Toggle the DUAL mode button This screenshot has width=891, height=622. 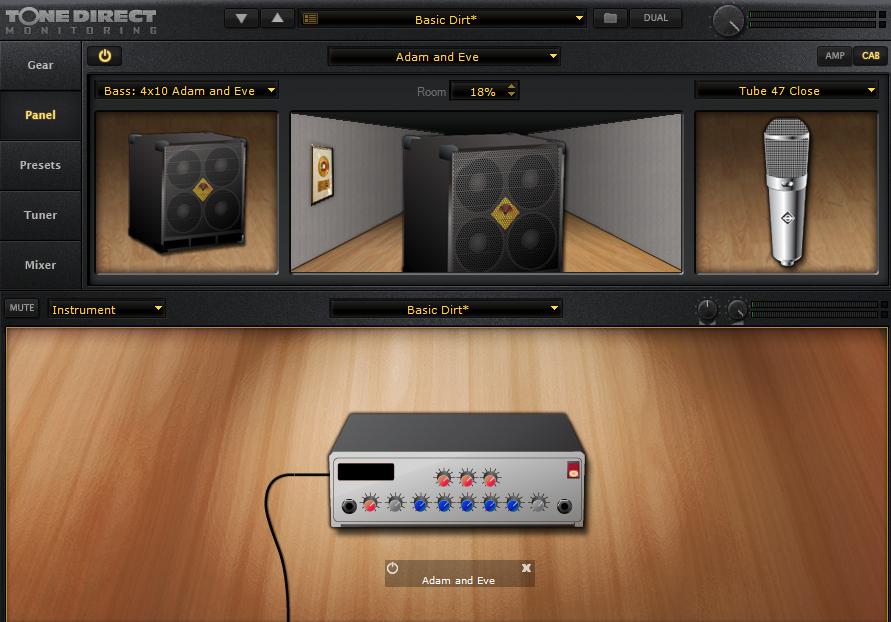[x=656, y=18]
